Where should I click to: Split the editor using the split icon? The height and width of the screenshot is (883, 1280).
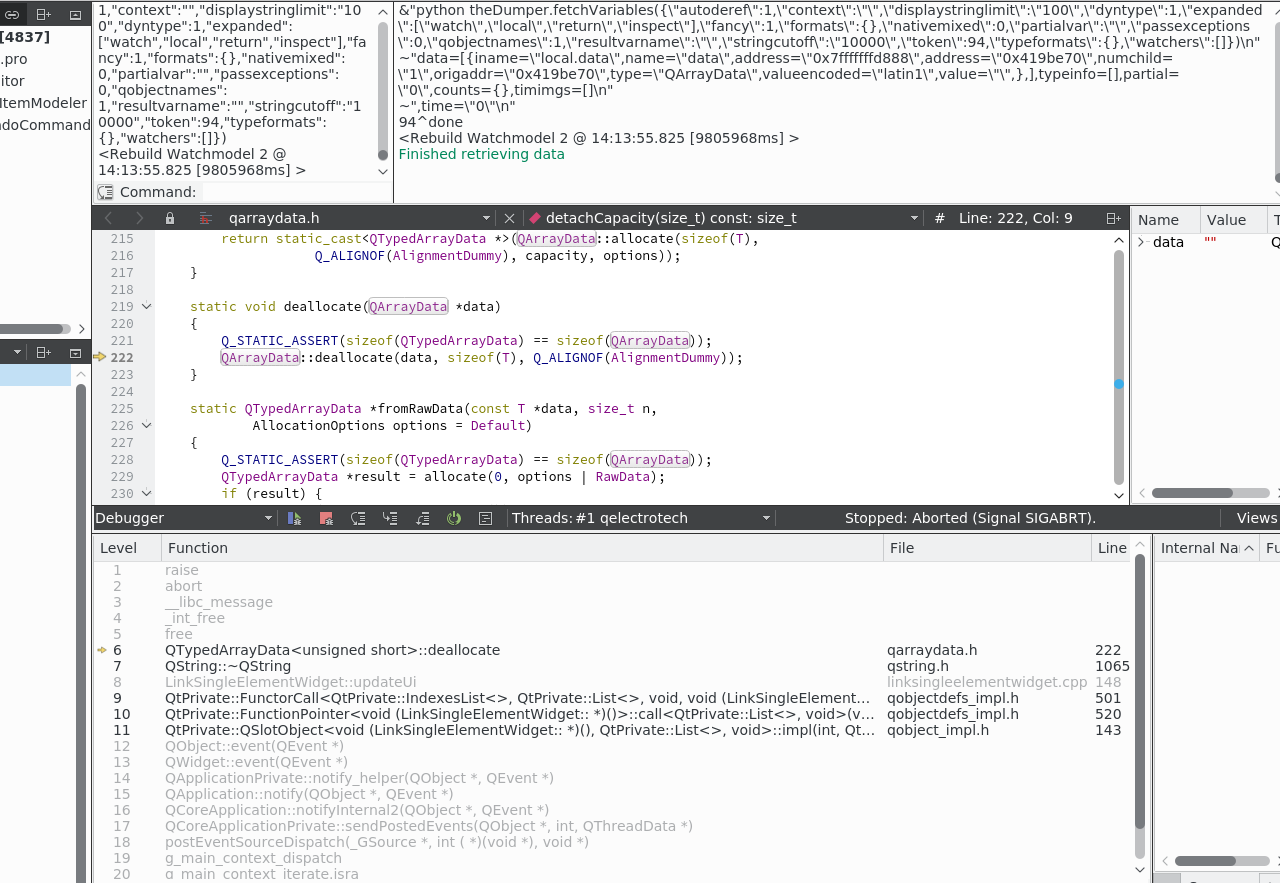tap(1113, 218)
